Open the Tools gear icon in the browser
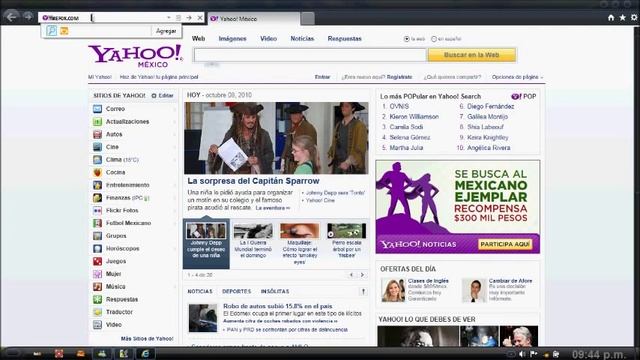The image size is (640, 360). click(634, 18)
